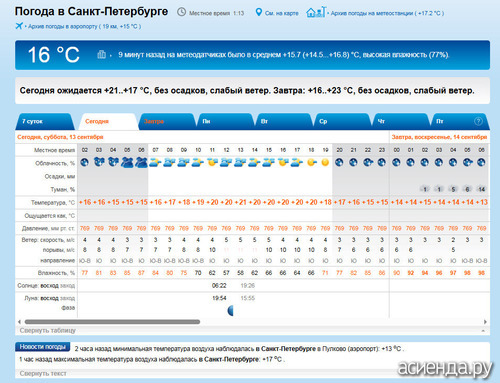The width and height of the screenshot is (500, 383).
Task: Open Архив погоды в аэропорту link
Action: pyautogui.click(x=84, y=26)
